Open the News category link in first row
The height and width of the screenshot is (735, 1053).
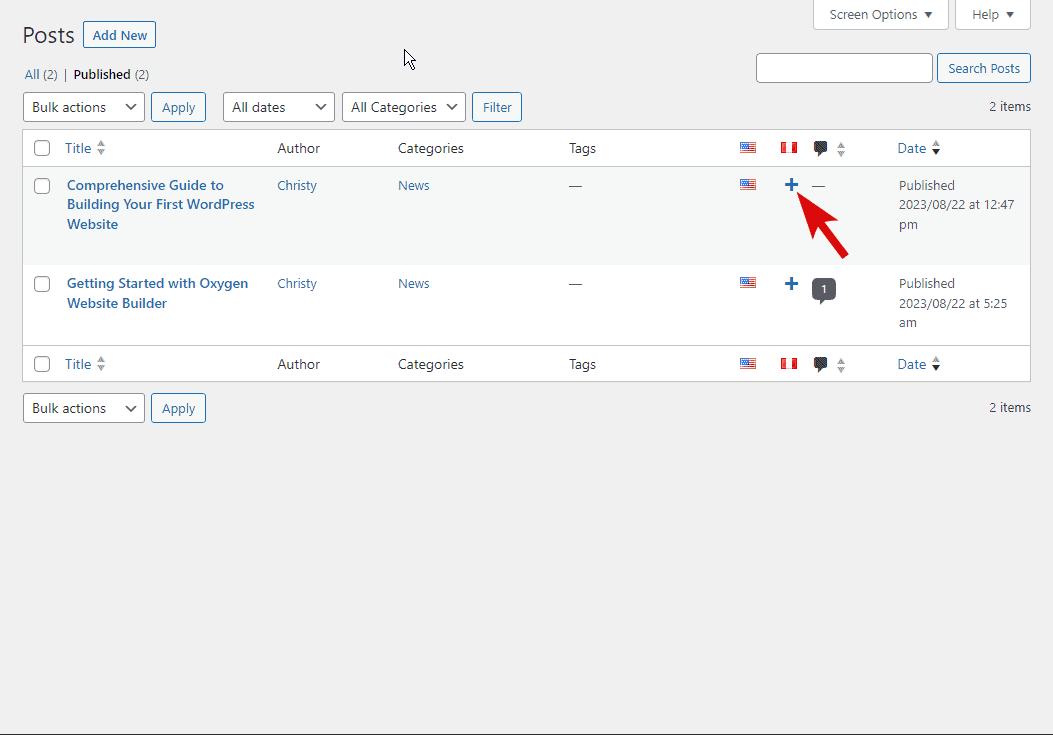pyautogui.click(x=413, y=185)
